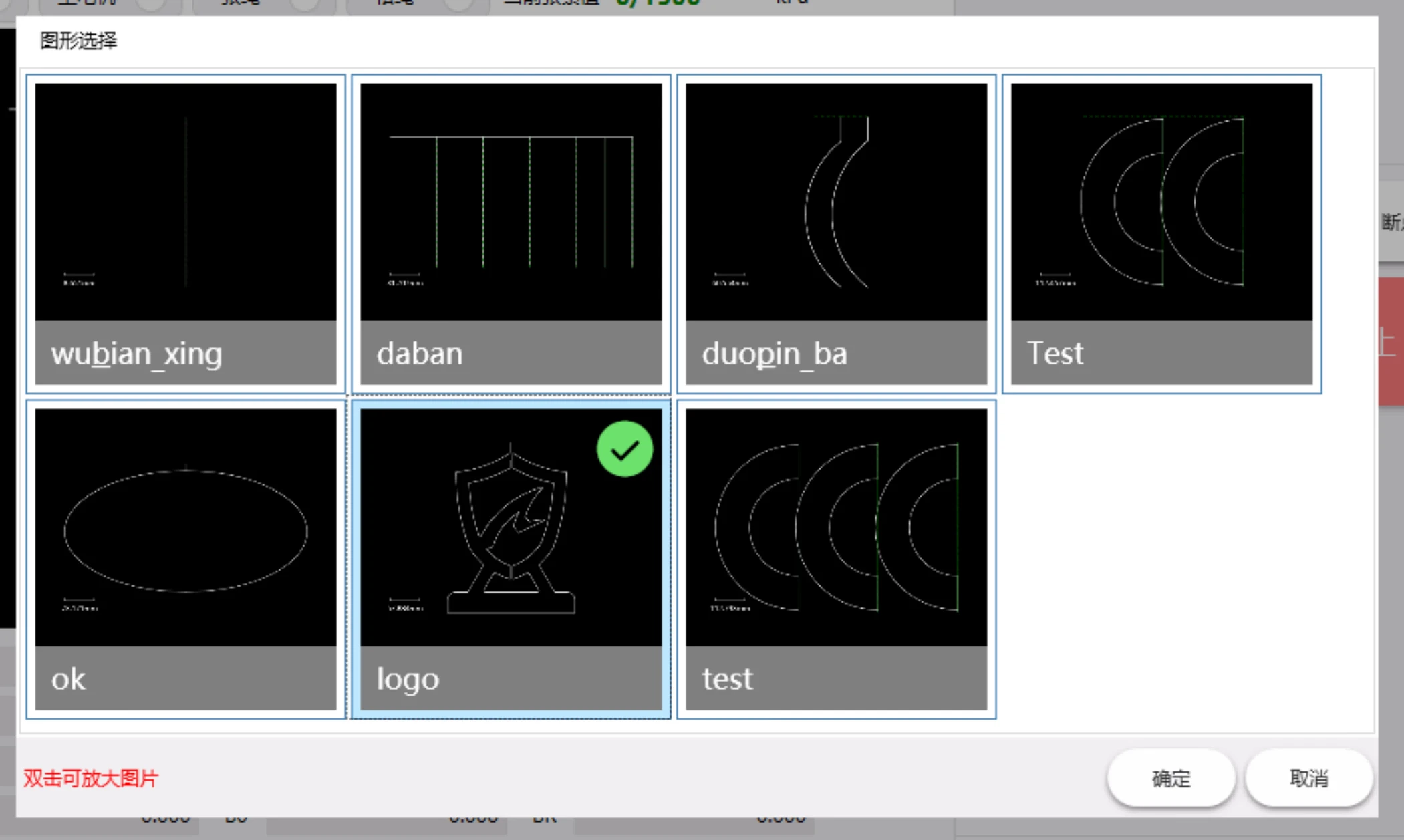Viewport: 1404px width, 840px height.
Task: Click the duopin_ba name label
Action: click(x=774, y=353)
